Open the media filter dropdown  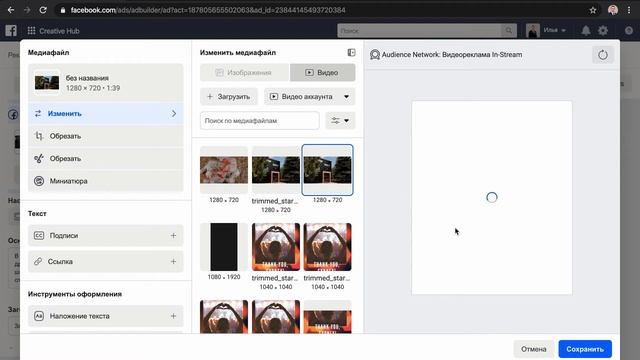point(340,120)
